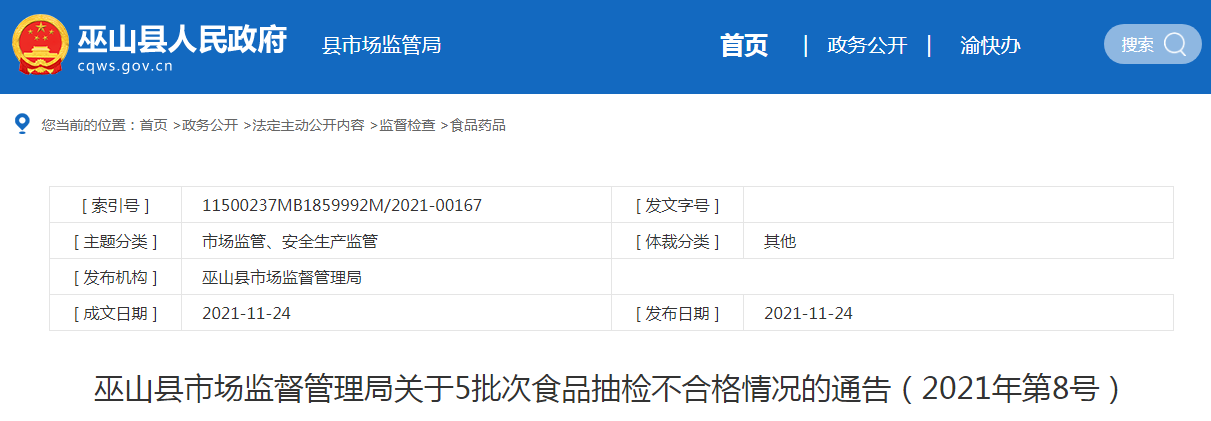This screenshot has height=421, width=1211.
Task: Click 巫山县人民政府 site title
Action: 182,39
